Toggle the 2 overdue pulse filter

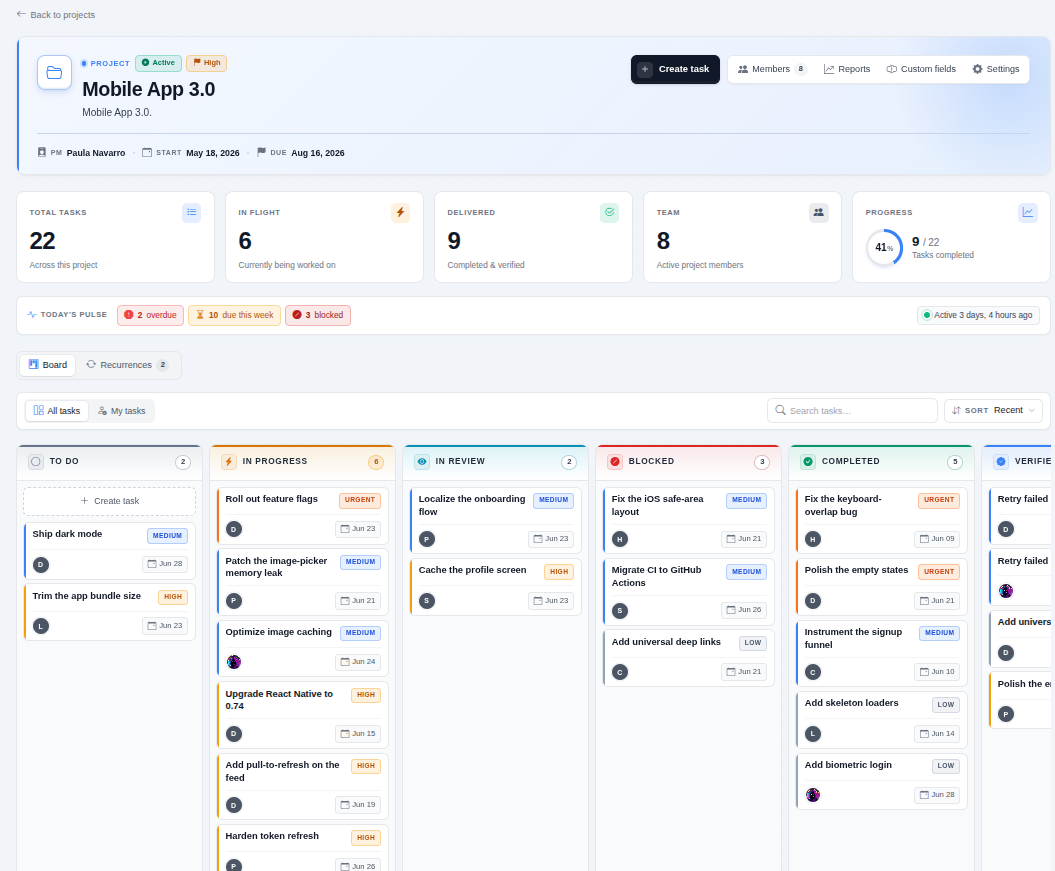pos(151,315)
